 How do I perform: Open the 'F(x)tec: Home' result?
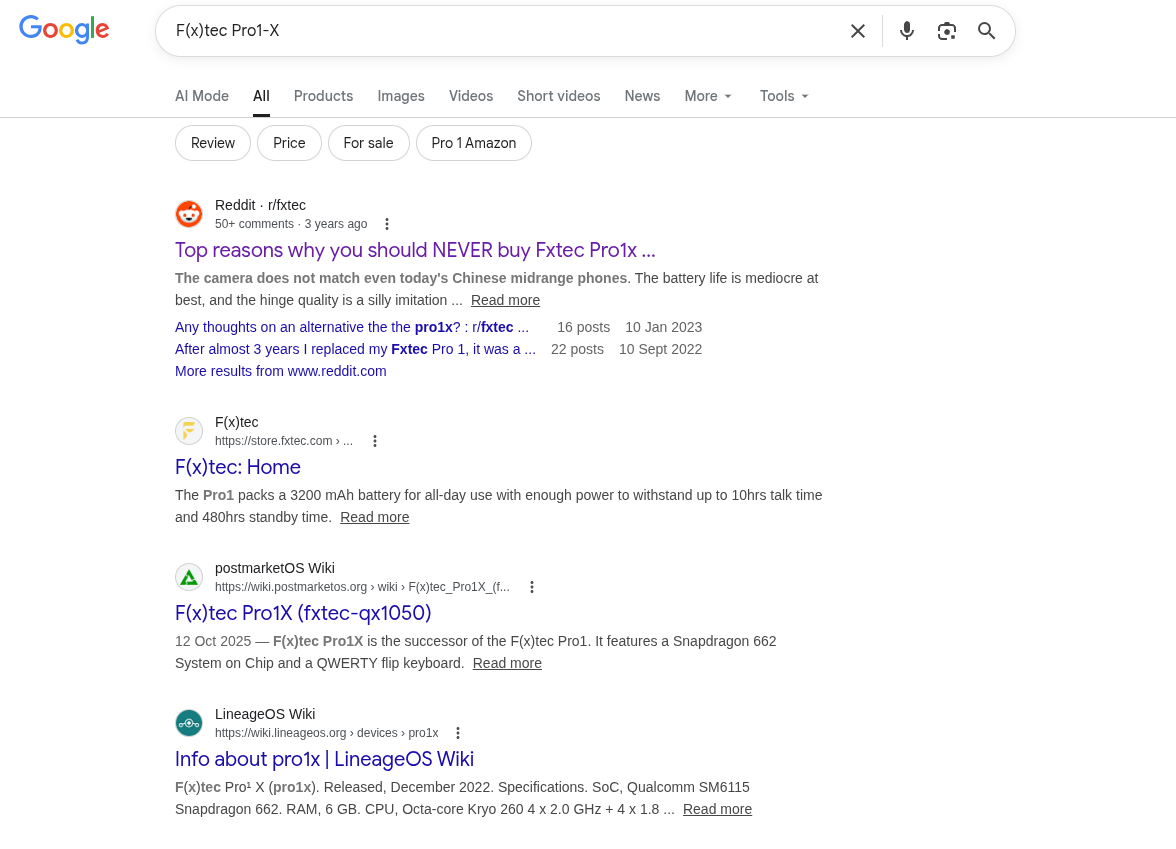pyautogui.click(x=238, y=467)
